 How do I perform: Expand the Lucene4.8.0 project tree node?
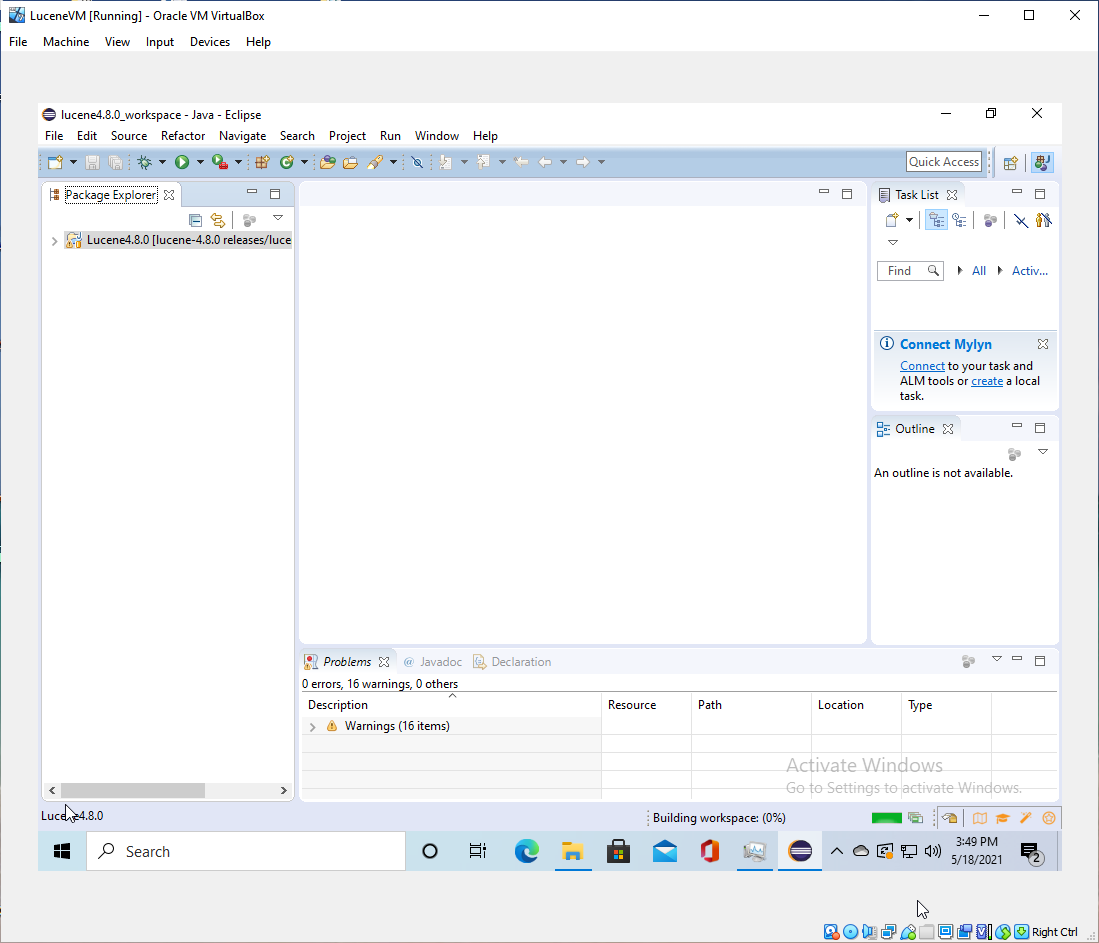(x=54, y=241)
